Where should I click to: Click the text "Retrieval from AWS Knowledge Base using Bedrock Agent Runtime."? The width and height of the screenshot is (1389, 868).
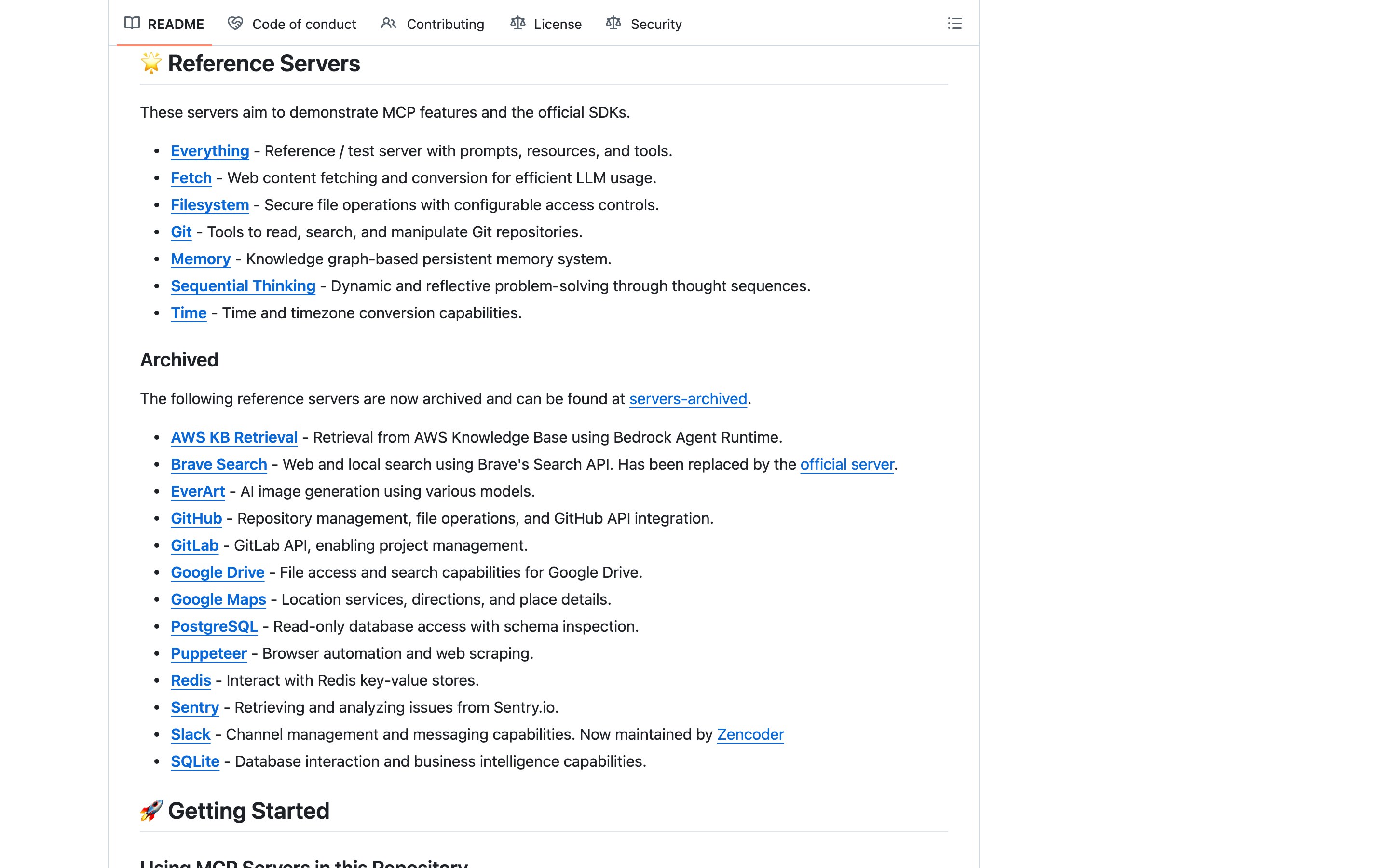click(x=548, y=437)
